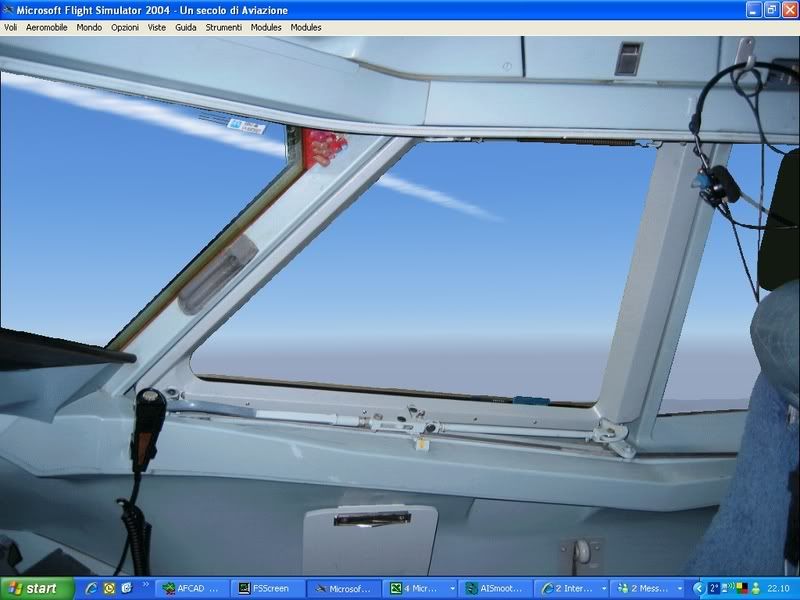Switch to FSScreen taskbar button
800x600 pixels.
pos(268,589)
